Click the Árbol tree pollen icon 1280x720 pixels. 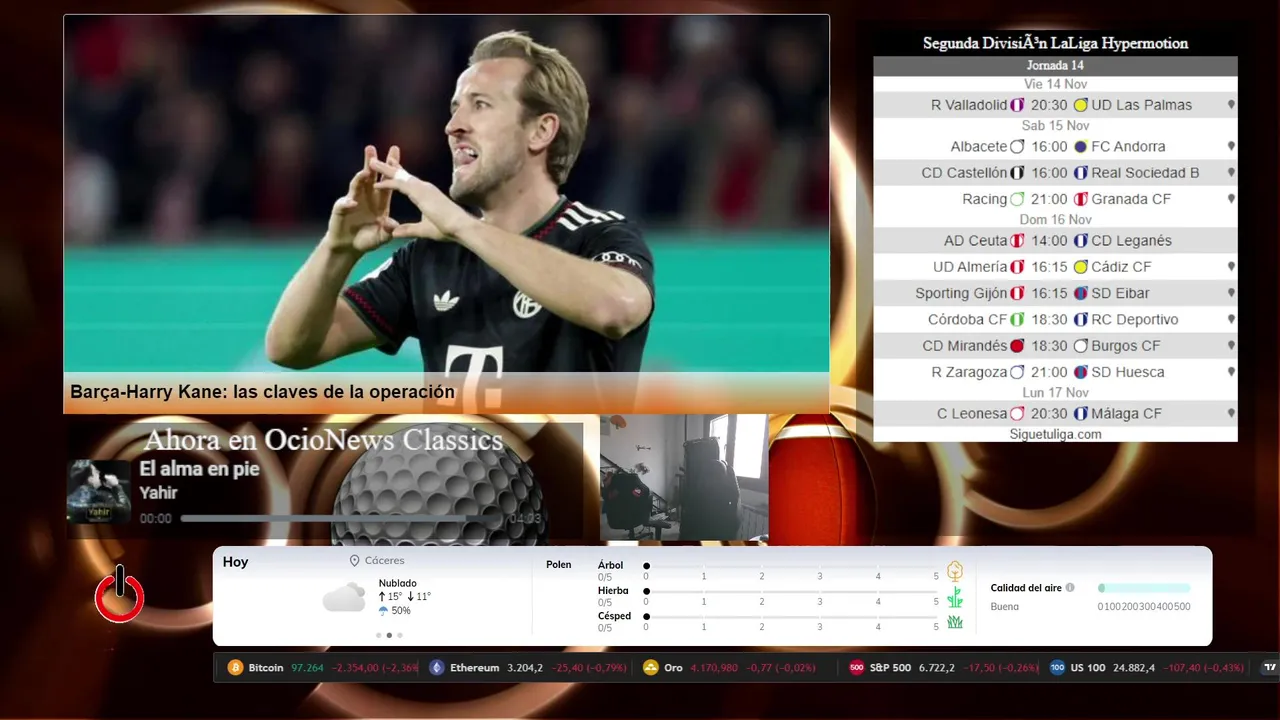(x=955, y=571)
